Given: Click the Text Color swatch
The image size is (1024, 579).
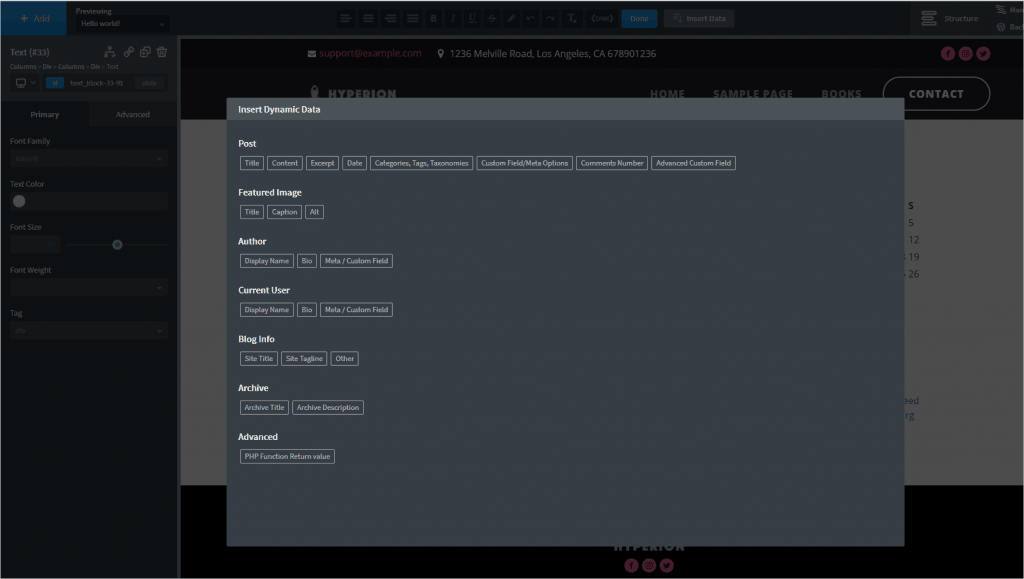Looking at the screenshot, I should pyautogui.click(x=19, y=201).
